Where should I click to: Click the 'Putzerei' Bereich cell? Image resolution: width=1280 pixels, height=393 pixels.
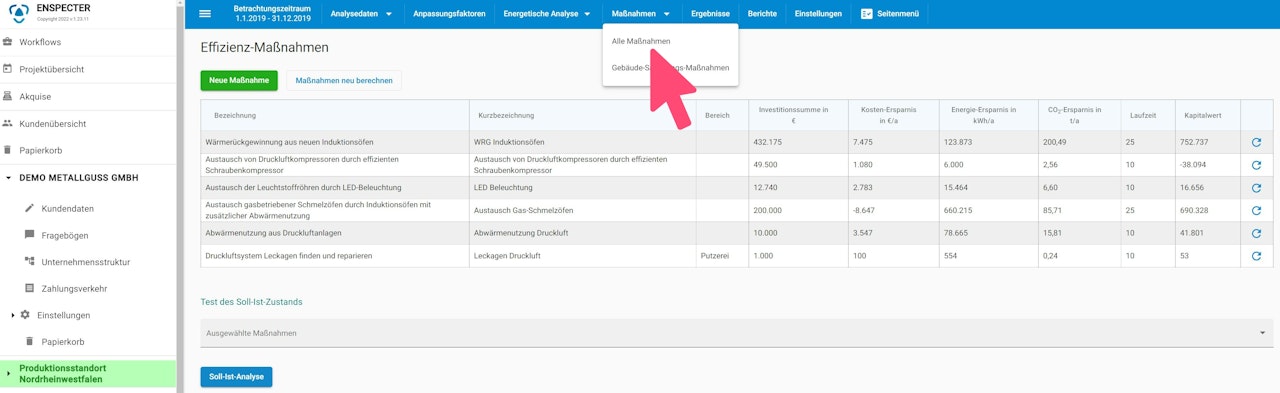[x=722, y=256]
